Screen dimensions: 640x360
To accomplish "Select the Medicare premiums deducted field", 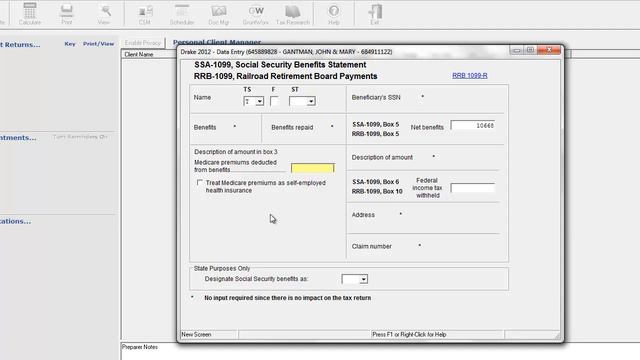I will (x=313, y=168).
